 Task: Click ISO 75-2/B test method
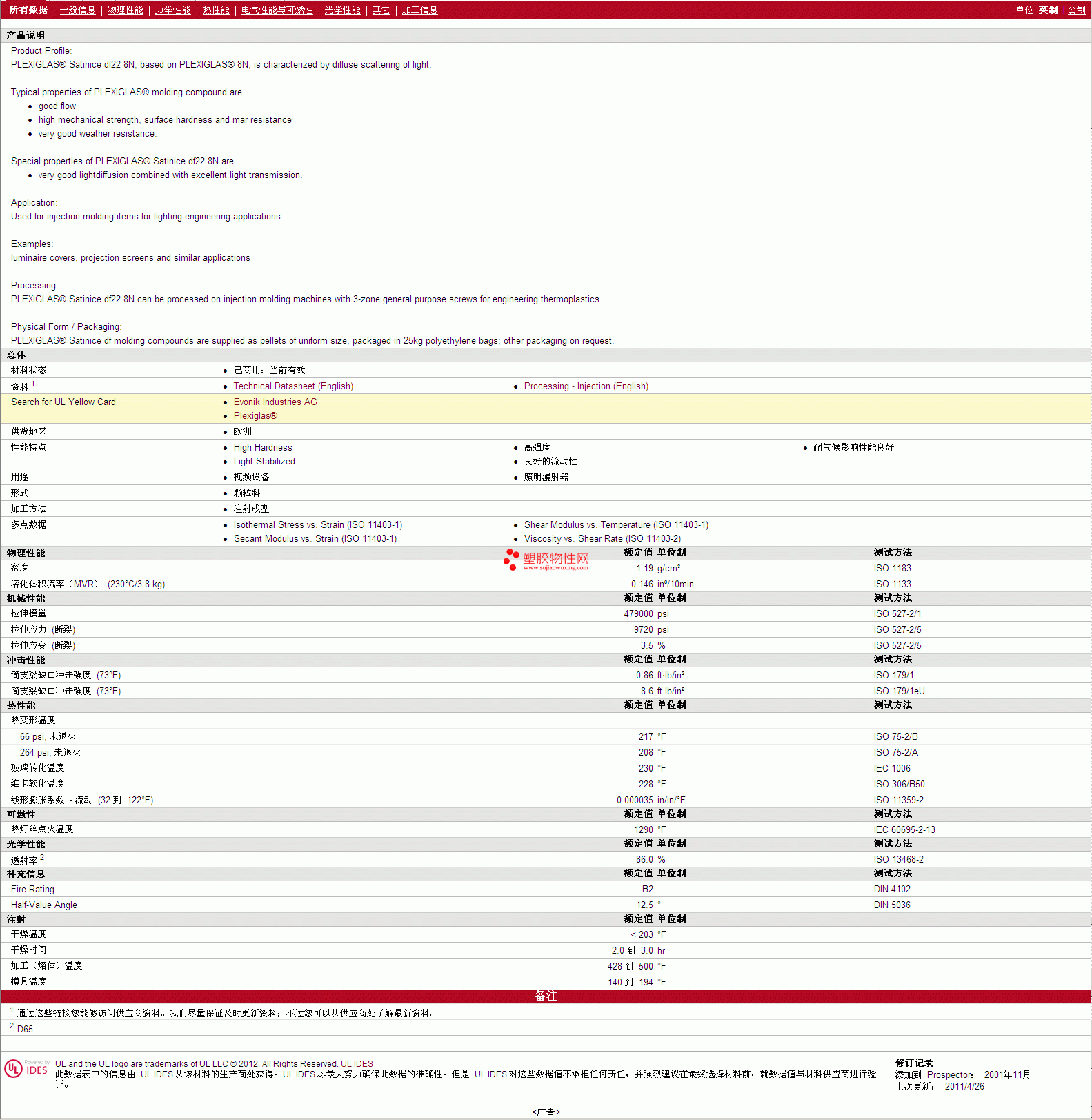click(895, 737)
